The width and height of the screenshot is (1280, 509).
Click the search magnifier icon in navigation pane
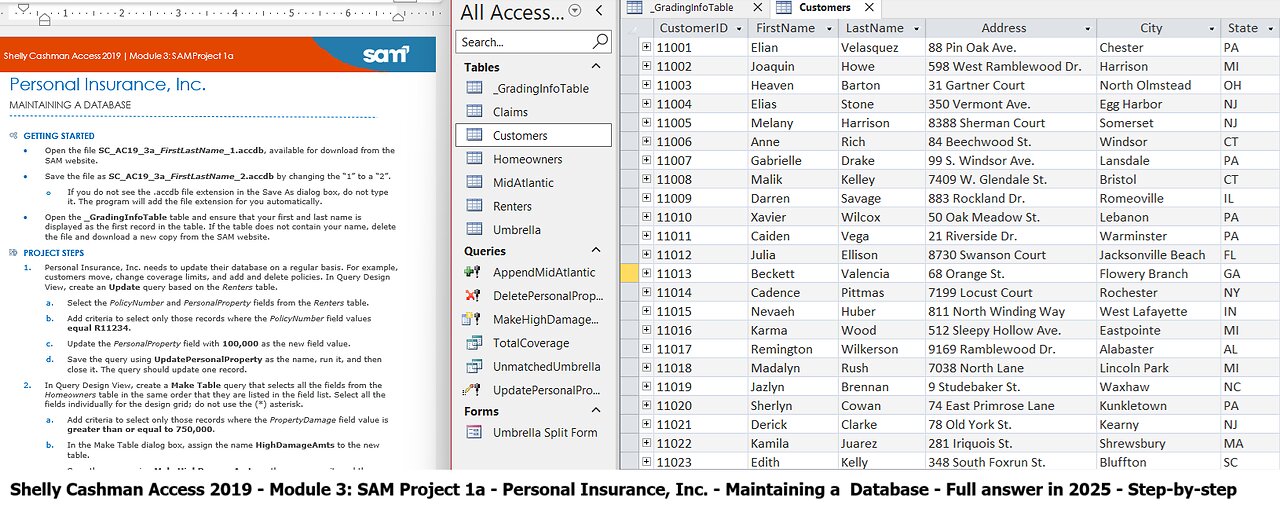click(600, 41)
